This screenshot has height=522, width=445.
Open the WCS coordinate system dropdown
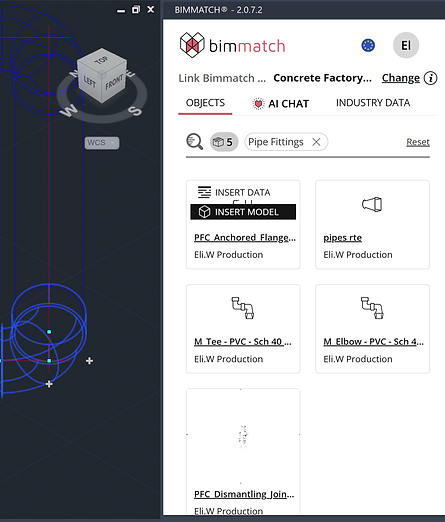tap(102, 143)
